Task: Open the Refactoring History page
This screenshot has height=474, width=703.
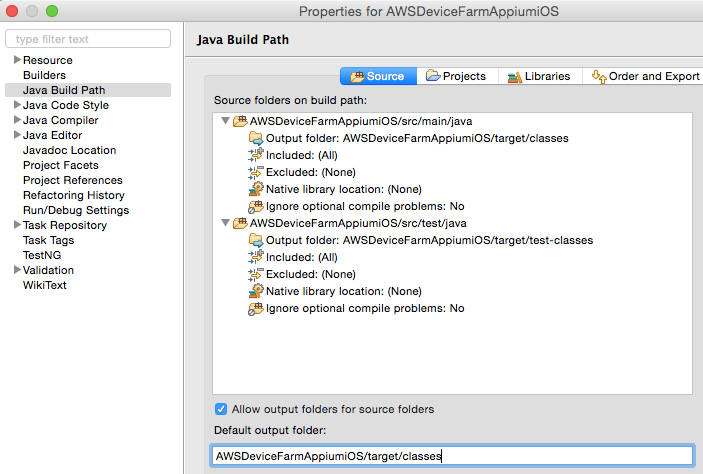Action: pyautogui.click(x=74, y=195)
